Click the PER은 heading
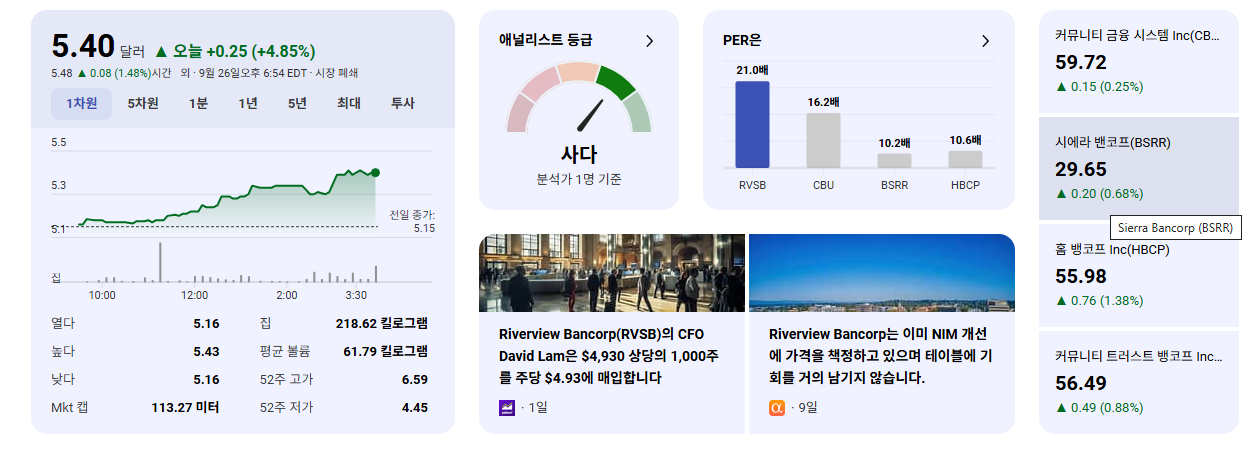Viewport: 1250px width, 450px height. [x=742, y=40]
